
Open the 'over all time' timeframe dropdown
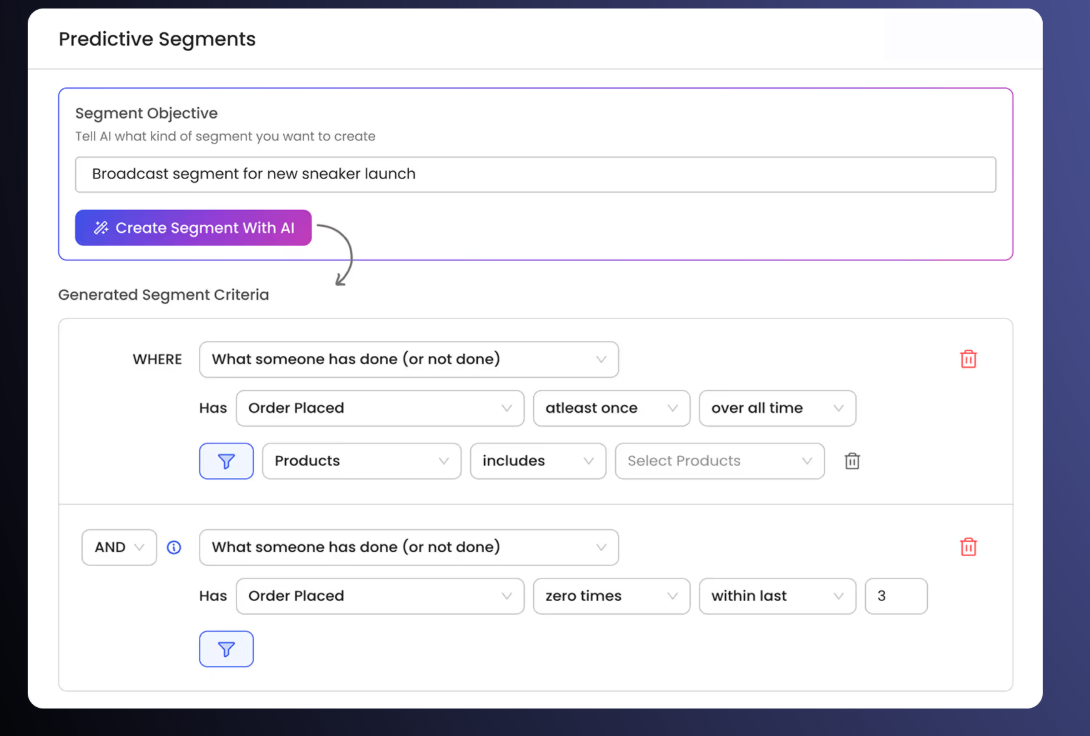(x=776, y=408)
